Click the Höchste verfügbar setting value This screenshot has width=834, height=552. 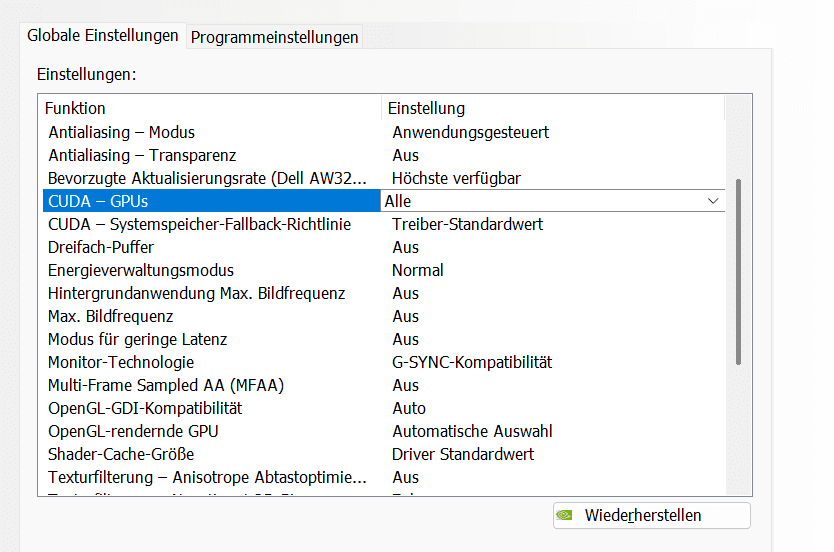456,178
